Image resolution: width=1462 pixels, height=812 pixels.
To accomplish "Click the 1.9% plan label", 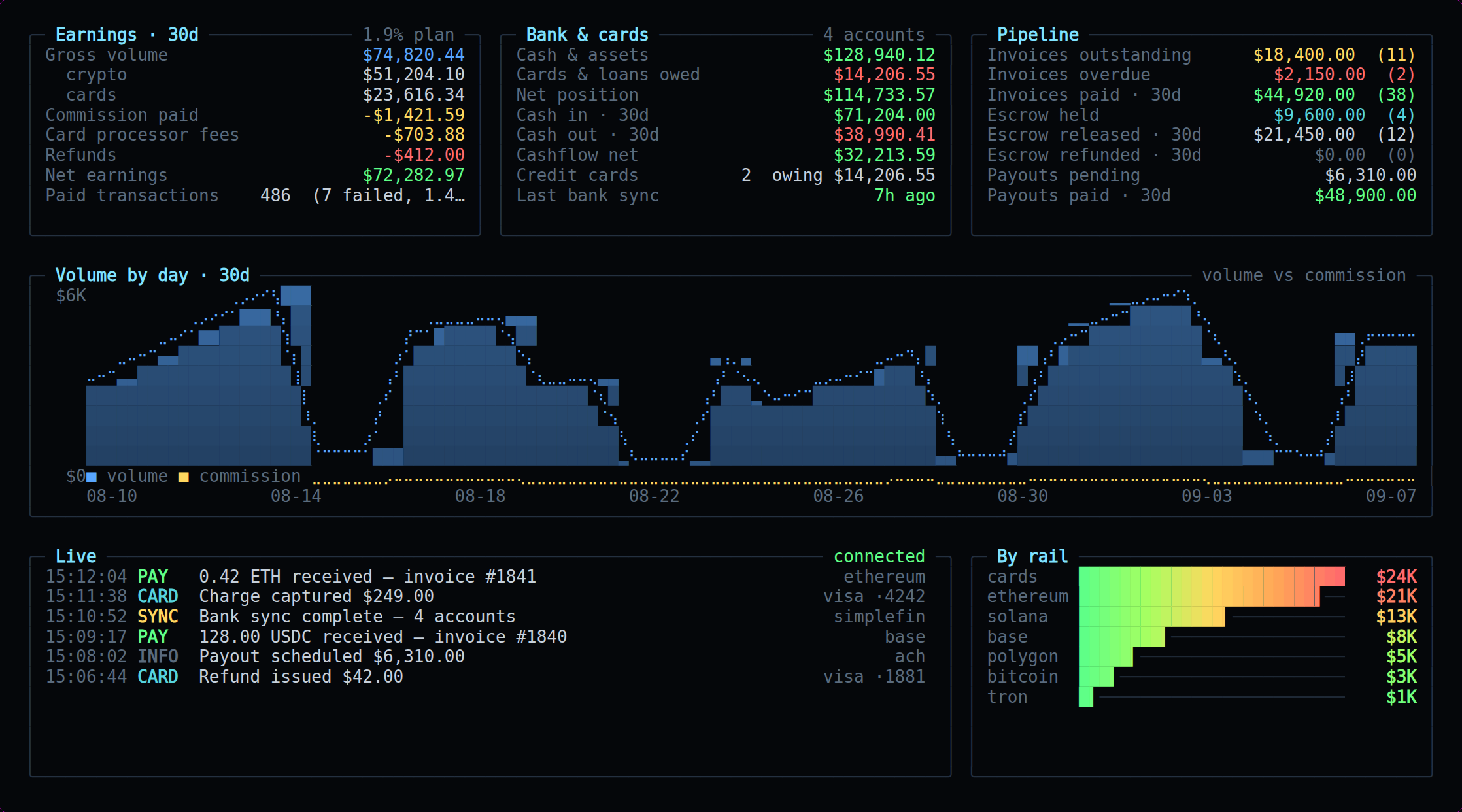I will click(409, 35).
